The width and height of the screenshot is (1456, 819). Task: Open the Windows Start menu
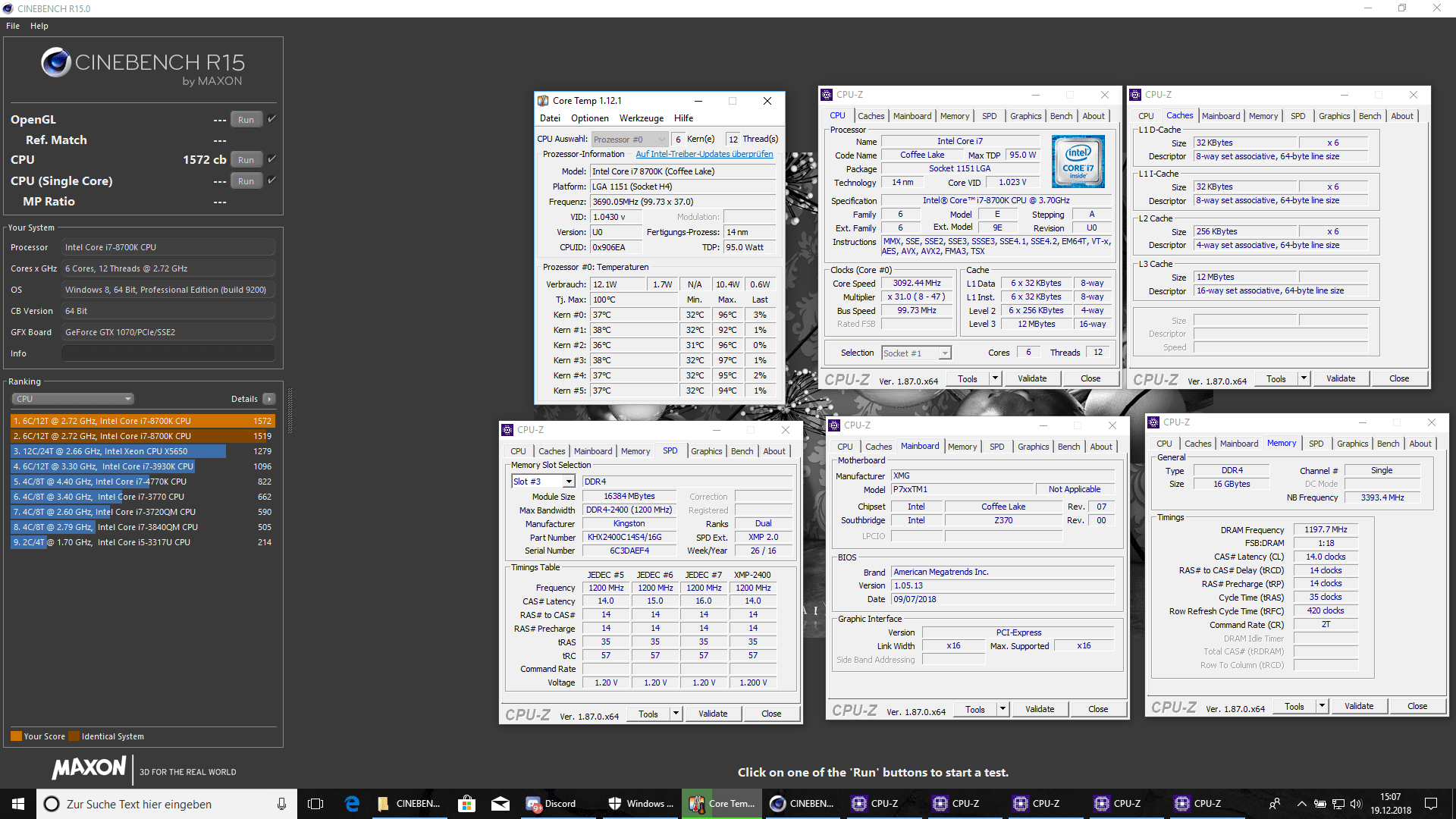point(18,804)
